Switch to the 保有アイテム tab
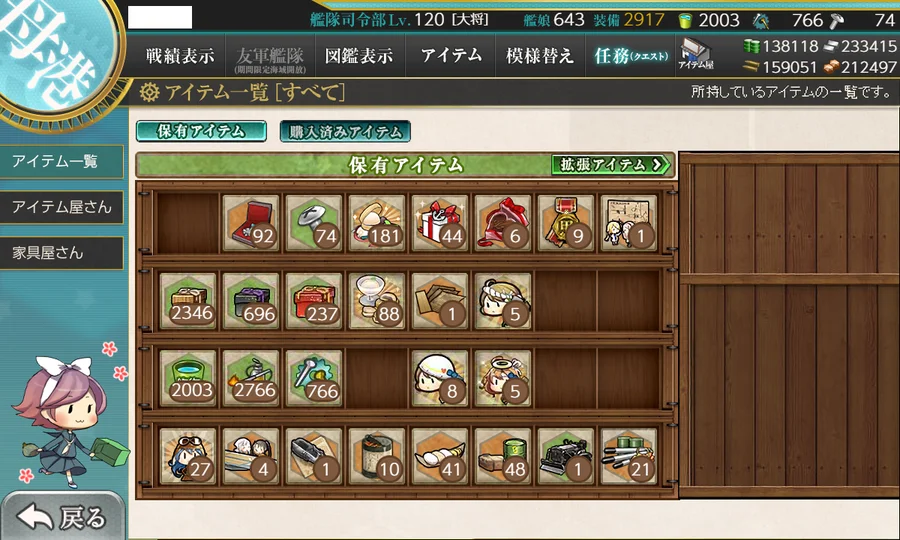This screenshot has width=900, height=540. coord(201,131)
